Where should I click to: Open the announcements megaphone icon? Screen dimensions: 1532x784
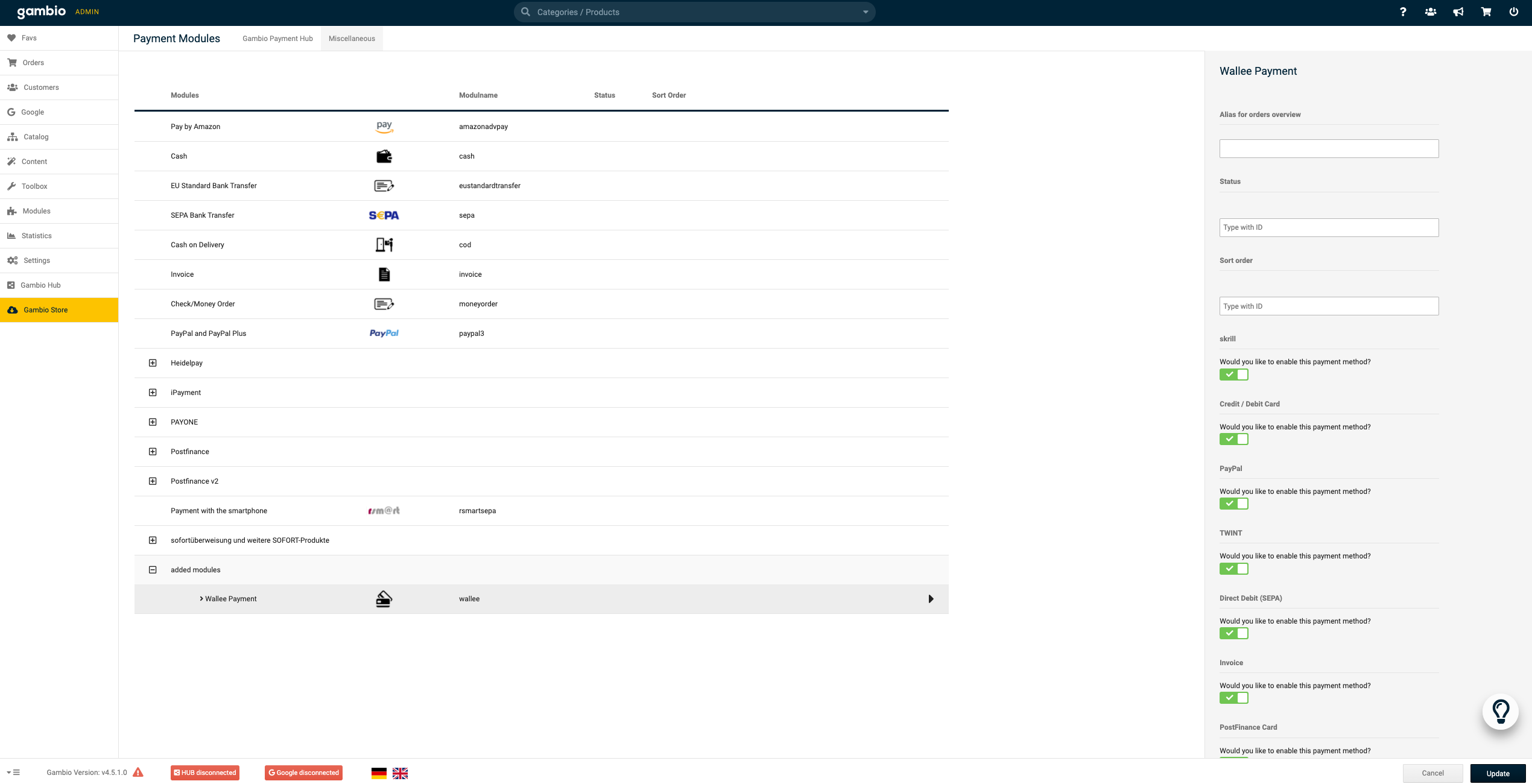[x=1458, y=11]
